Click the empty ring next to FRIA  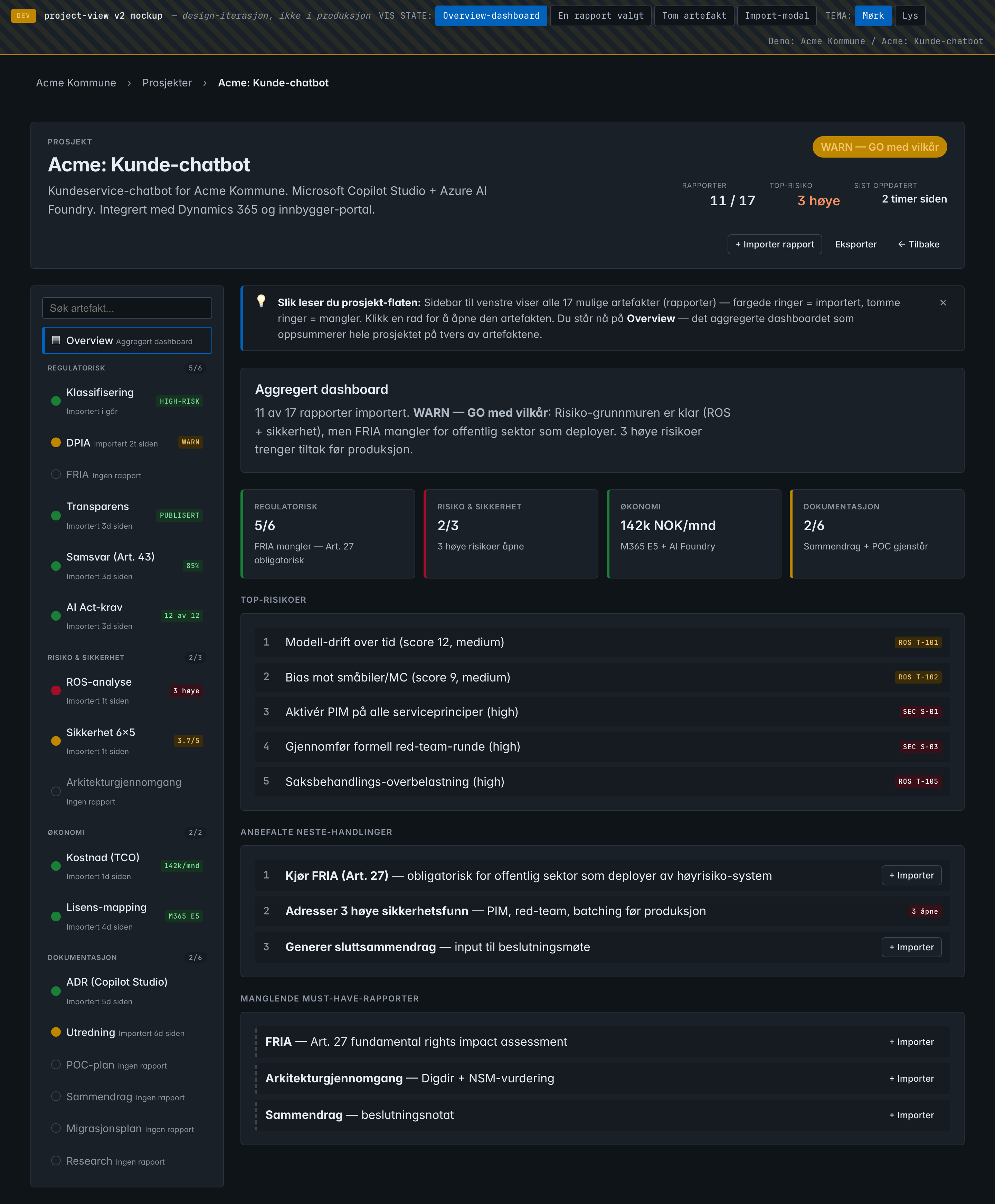click(x=56, y=474)
